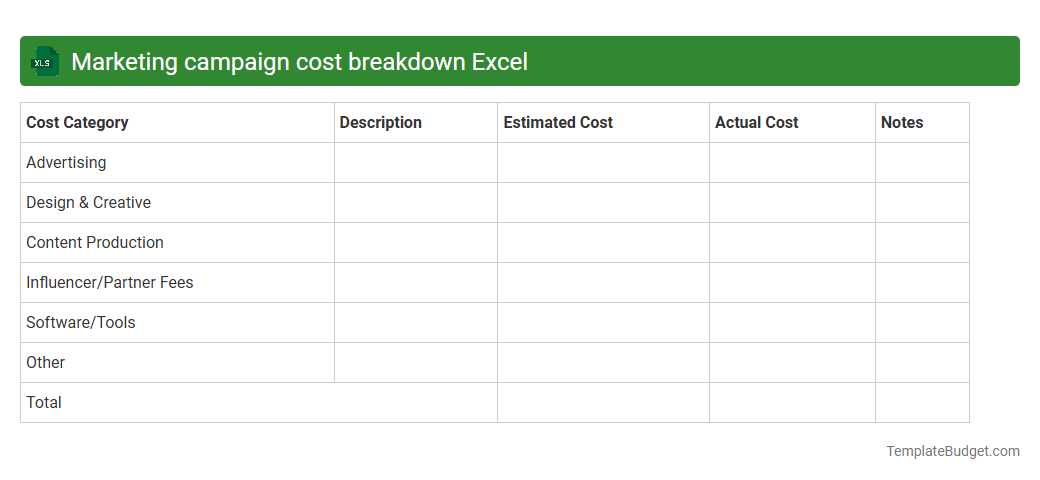This screenshot has height=480, width=1040.
Task: Click the XLS file icon in header
Action: coord(44,62)
